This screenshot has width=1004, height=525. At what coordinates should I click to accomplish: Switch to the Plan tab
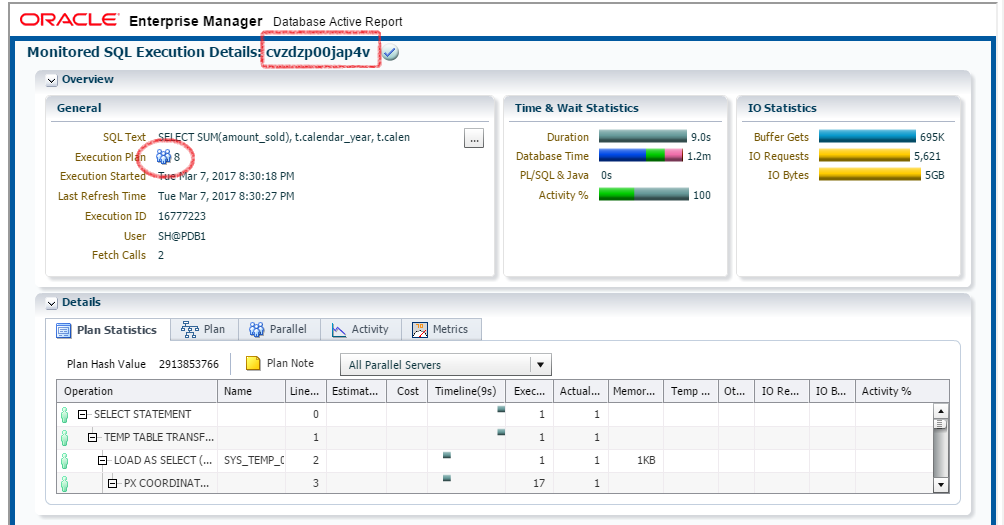(203, 329)
